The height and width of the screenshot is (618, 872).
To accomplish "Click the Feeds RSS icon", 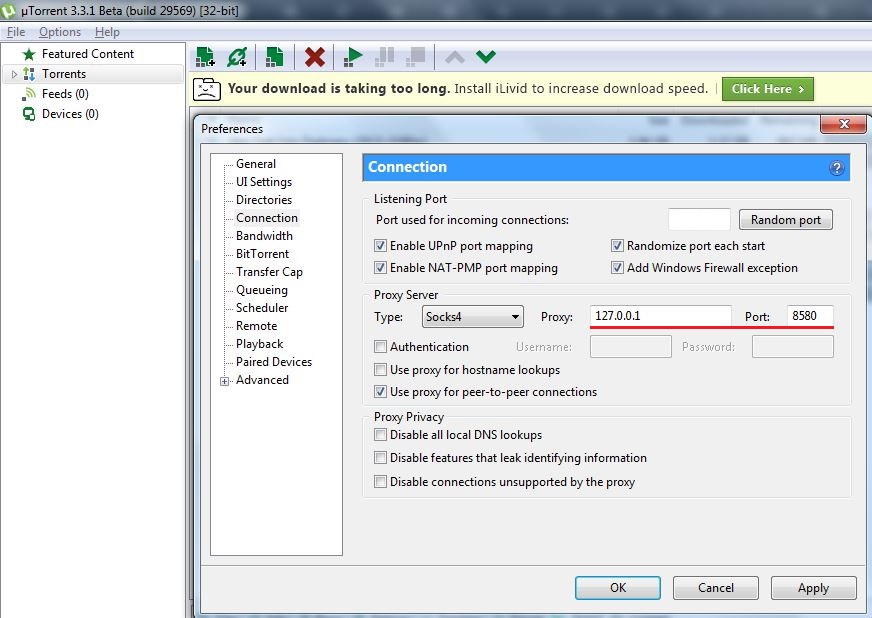I will point(29,94).
